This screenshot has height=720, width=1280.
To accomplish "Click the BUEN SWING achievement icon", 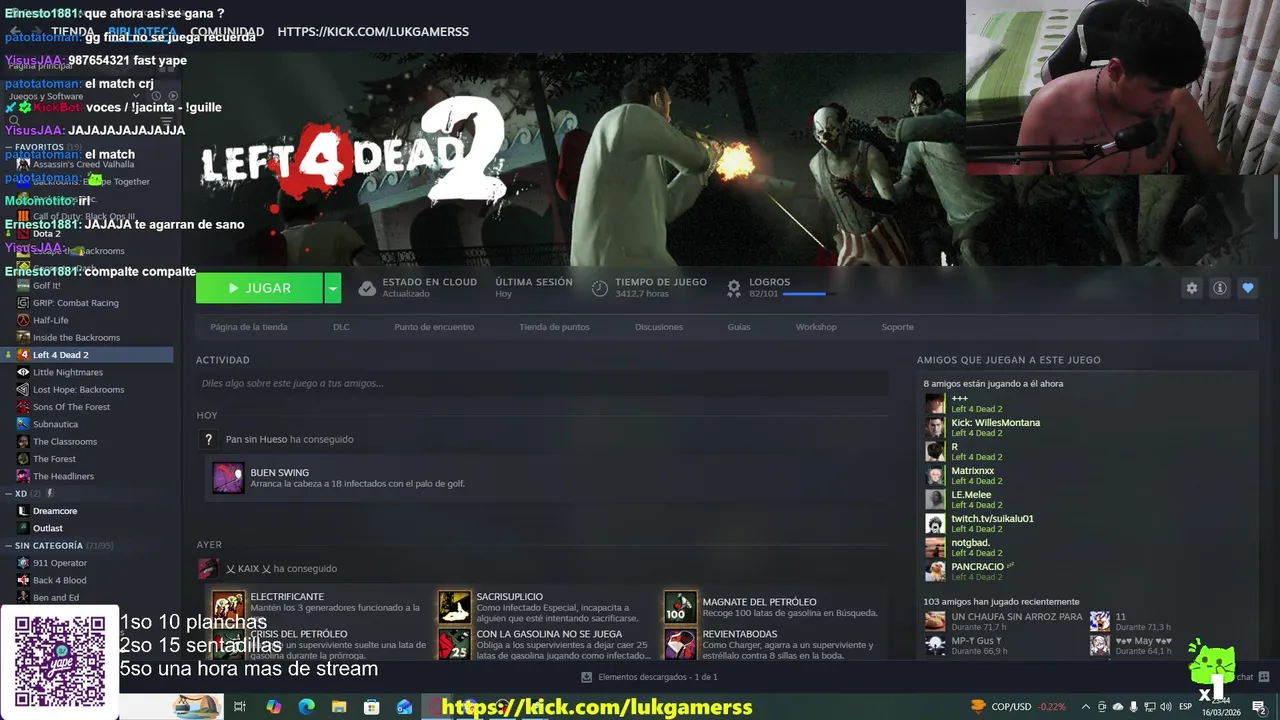I will [228, 478].
